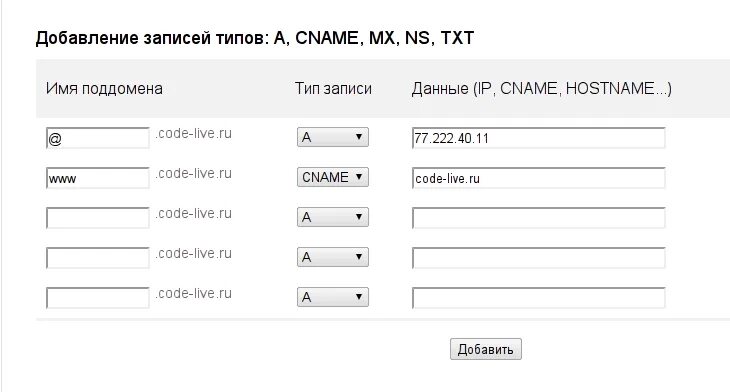Click the data field containing code-live.ru
This screenshot has width=730, height=392.
539,178
